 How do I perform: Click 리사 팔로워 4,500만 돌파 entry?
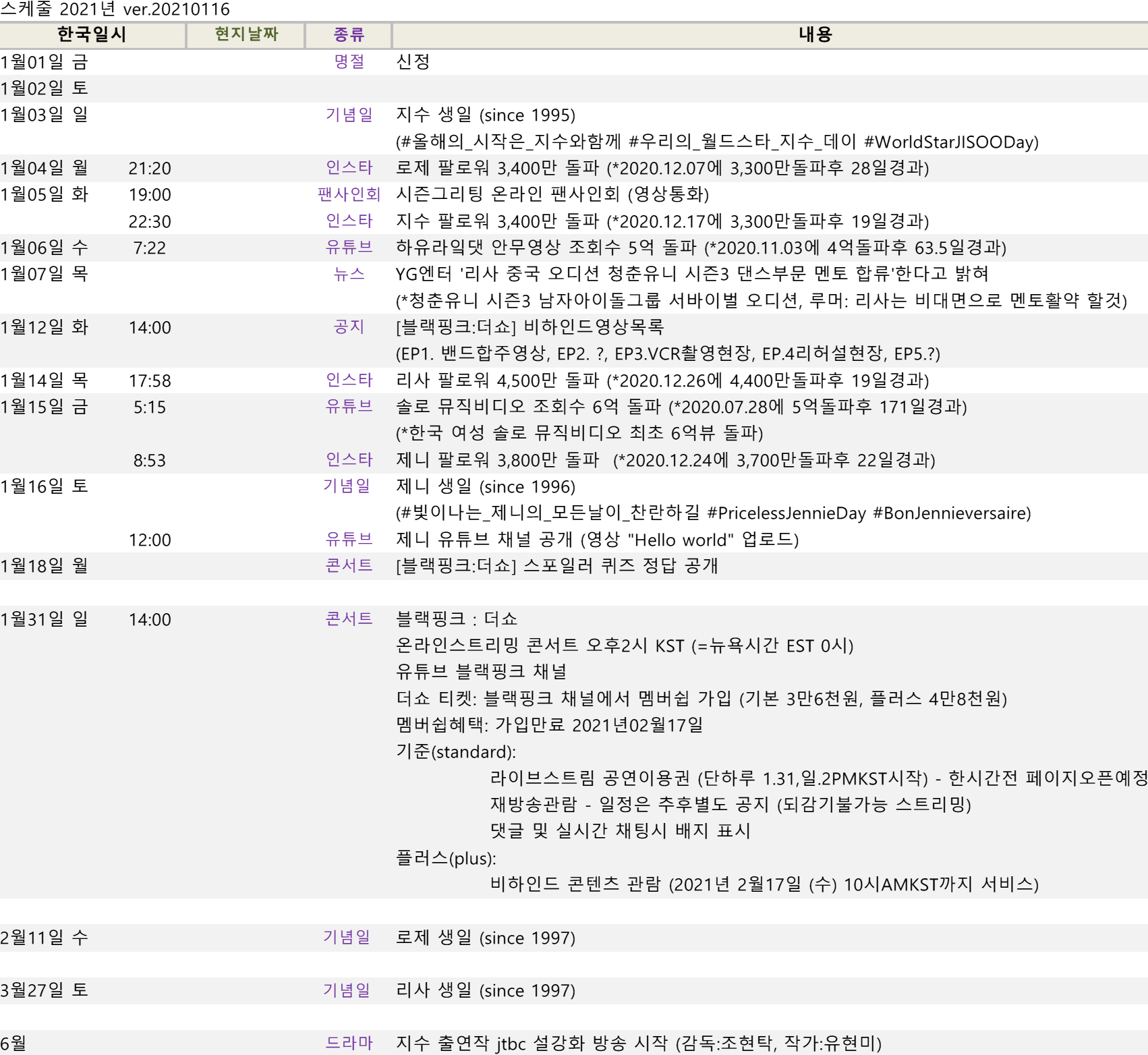point(662,380)
